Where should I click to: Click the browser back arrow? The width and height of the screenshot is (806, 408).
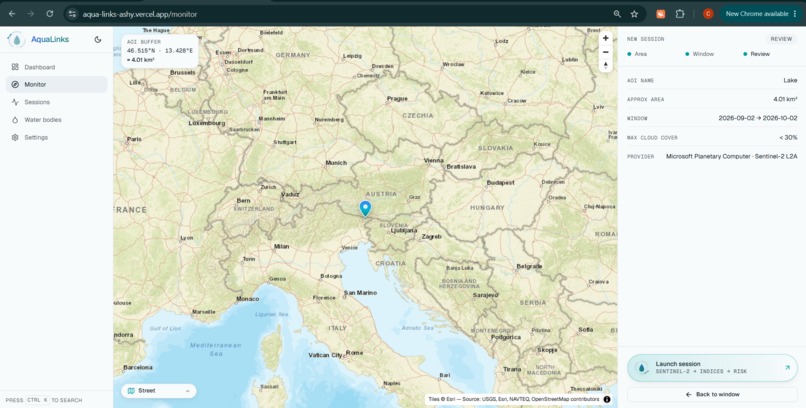tap(12, 14)
